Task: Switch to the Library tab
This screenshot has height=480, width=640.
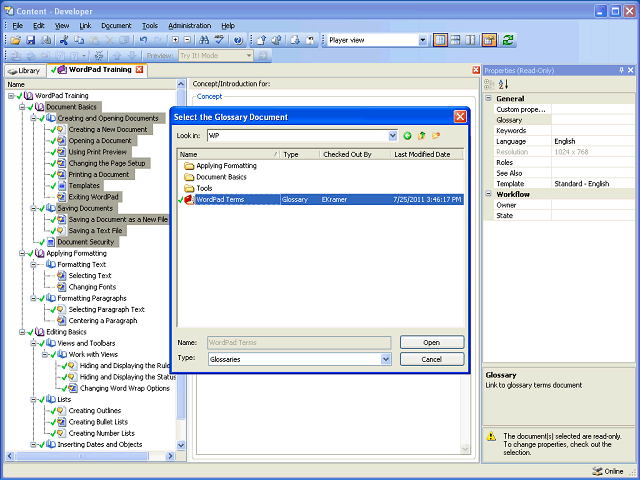Action: pyautogui.click(x=25, y=71)
